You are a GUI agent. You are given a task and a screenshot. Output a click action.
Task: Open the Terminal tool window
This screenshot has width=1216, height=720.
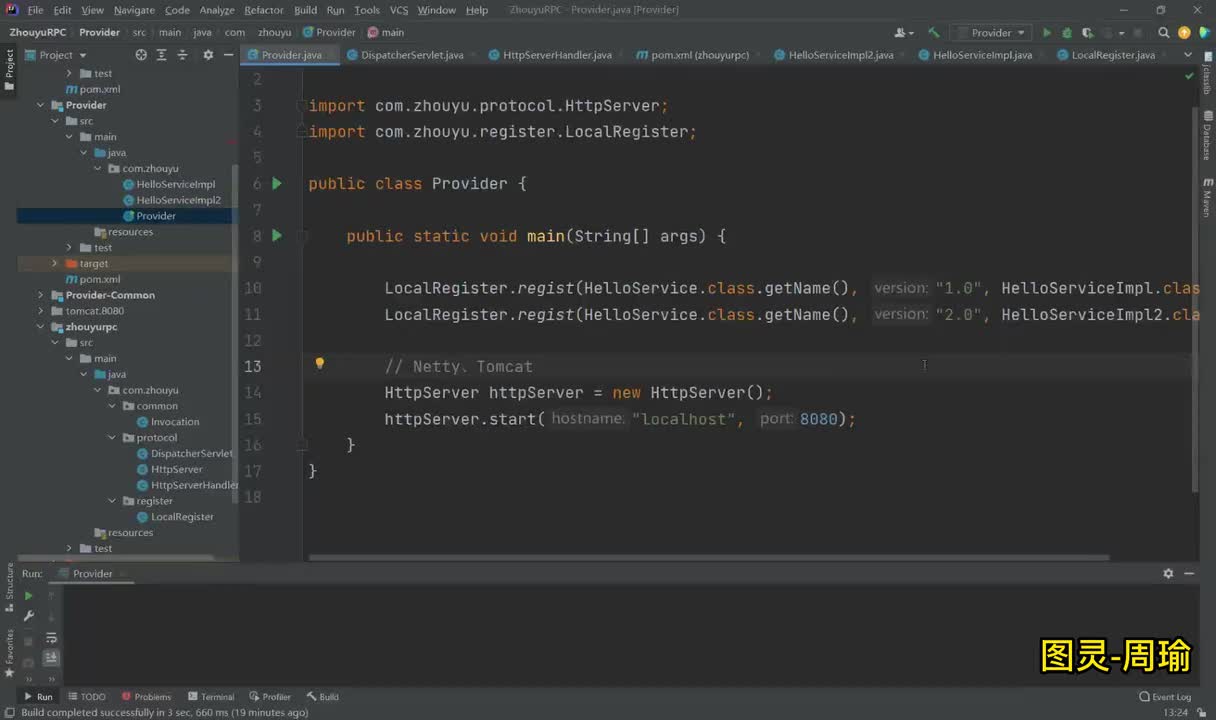pos(211,697)
